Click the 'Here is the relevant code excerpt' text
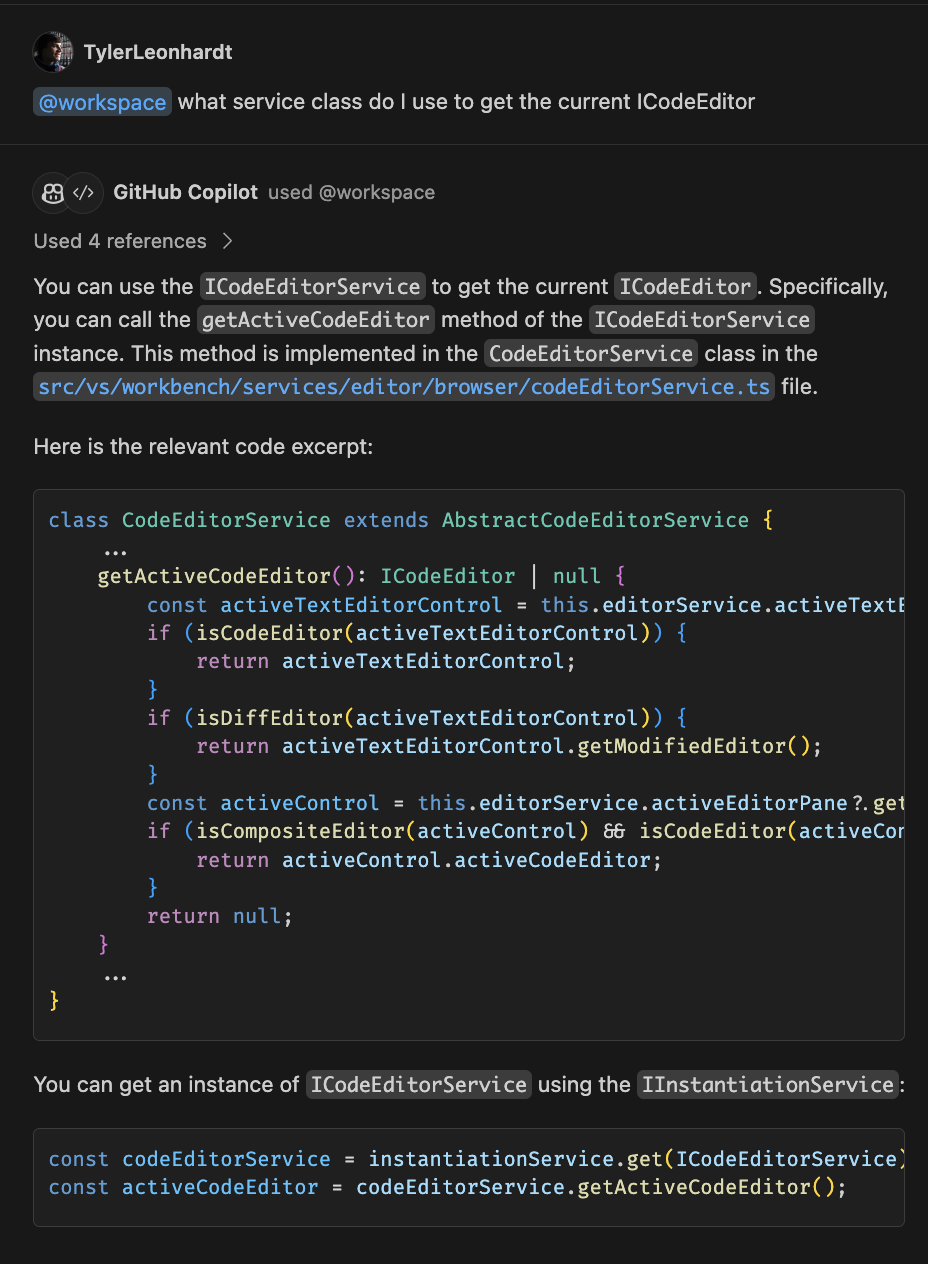This screenshot has width=928, height=1264. (x=203, y=446)
